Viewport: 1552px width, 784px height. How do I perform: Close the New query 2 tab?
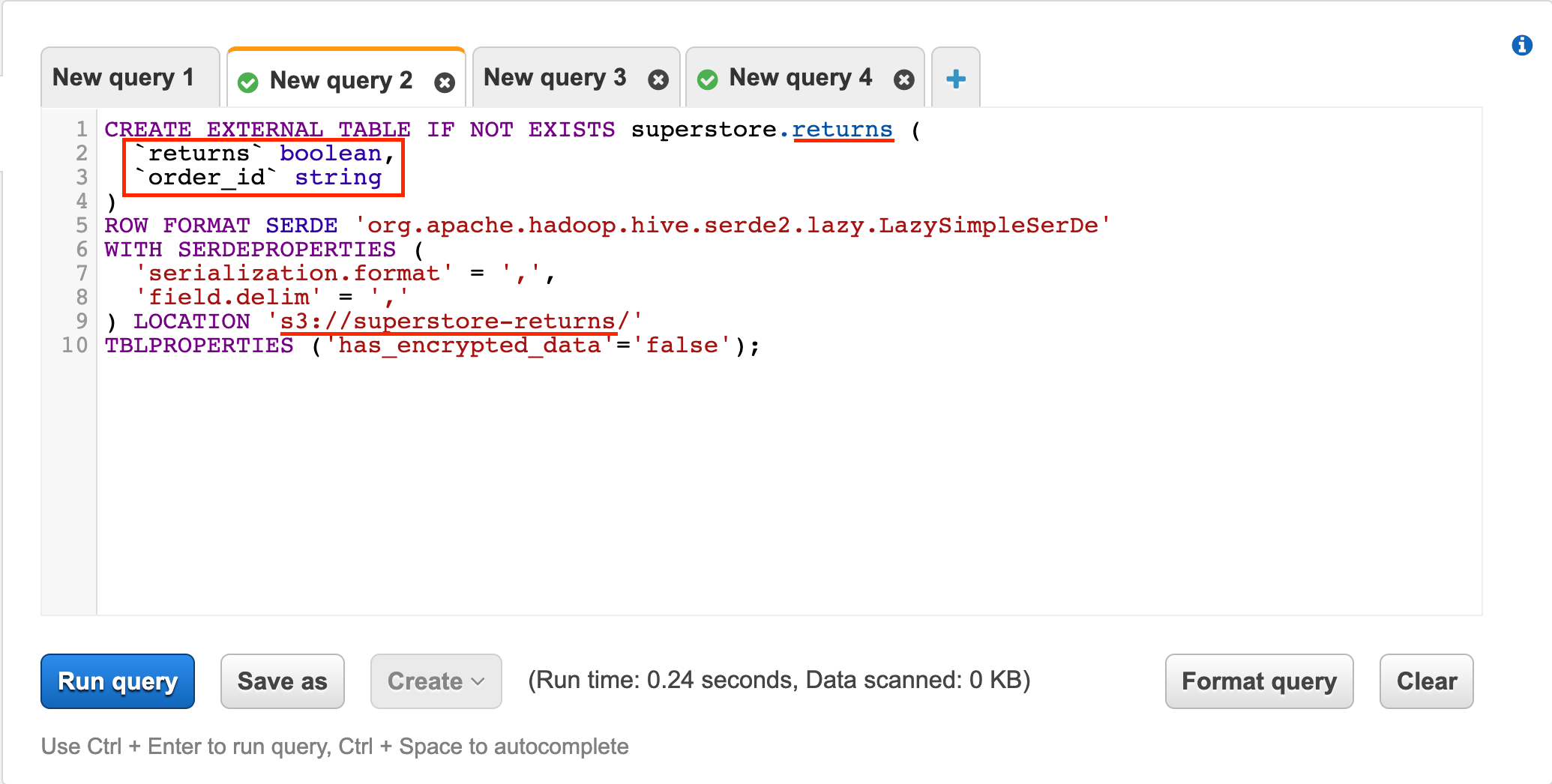coord(445,82)
